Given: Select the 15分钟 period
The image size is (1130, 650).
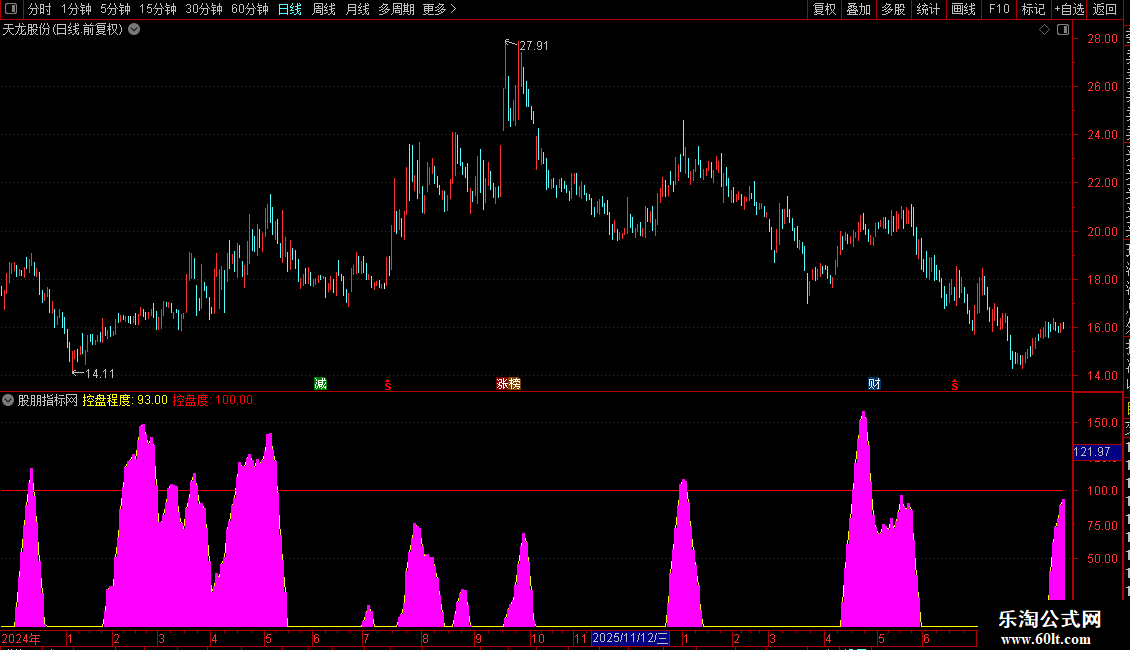Looking at the screenshot, I should [x=158, y=9].
